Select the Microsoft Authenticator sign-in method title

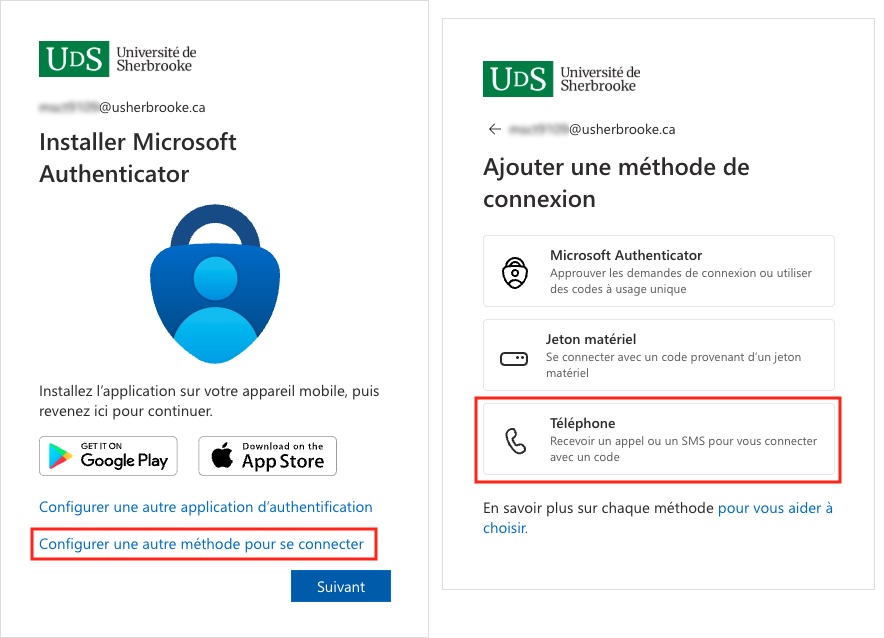pyautogui.click(x=626, y=255)
